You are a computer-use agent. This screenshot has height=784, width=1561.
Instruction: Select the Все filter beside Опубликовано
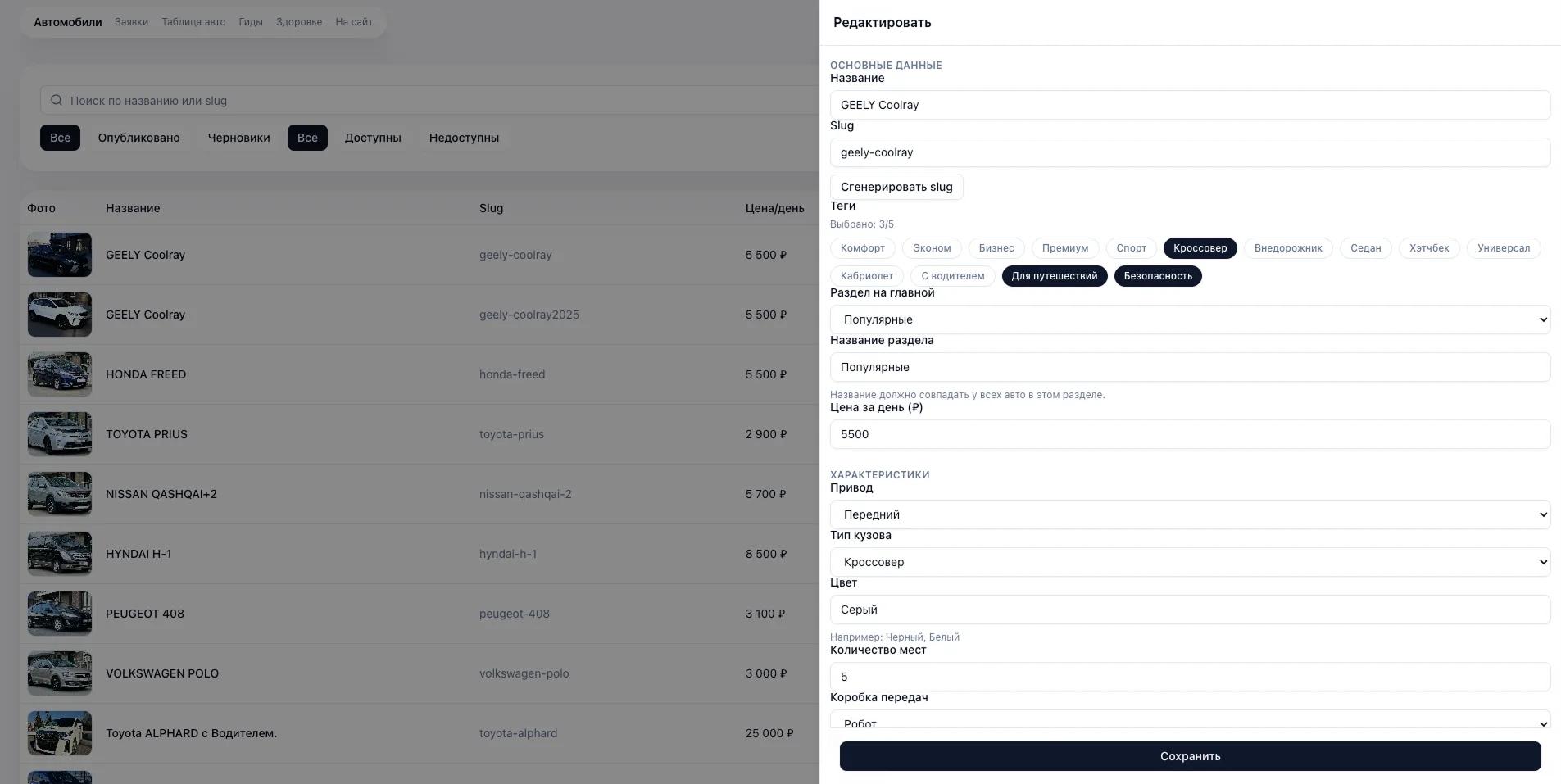pos(61,138)
